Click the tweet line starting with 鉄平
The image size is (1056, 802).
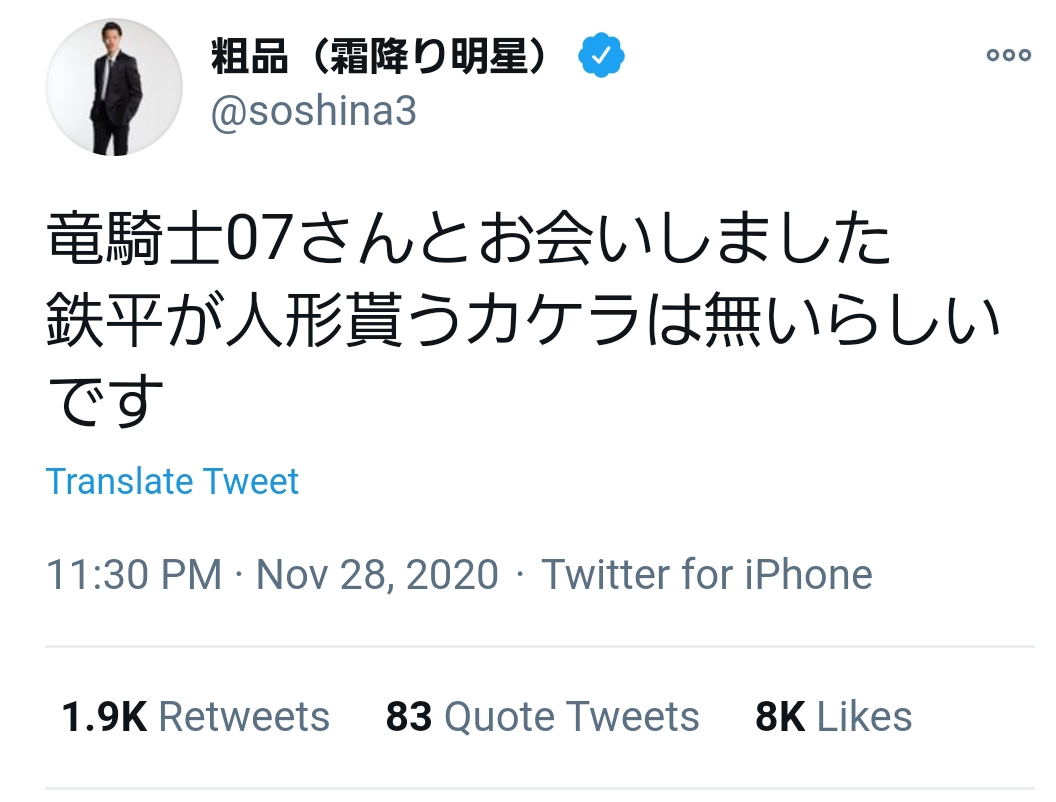click(x=522, y=322)
